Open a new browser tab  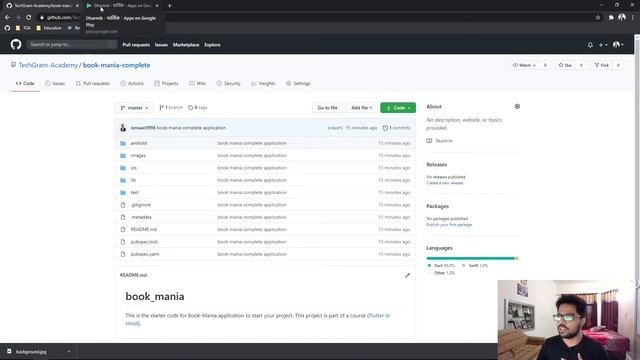169,6
